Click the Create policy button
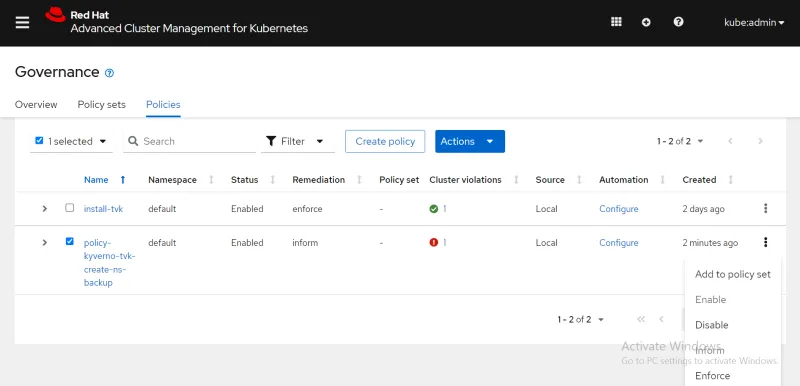Image resolution: width=800 pixels, height=386 pixels. click(x=385, y=141)
